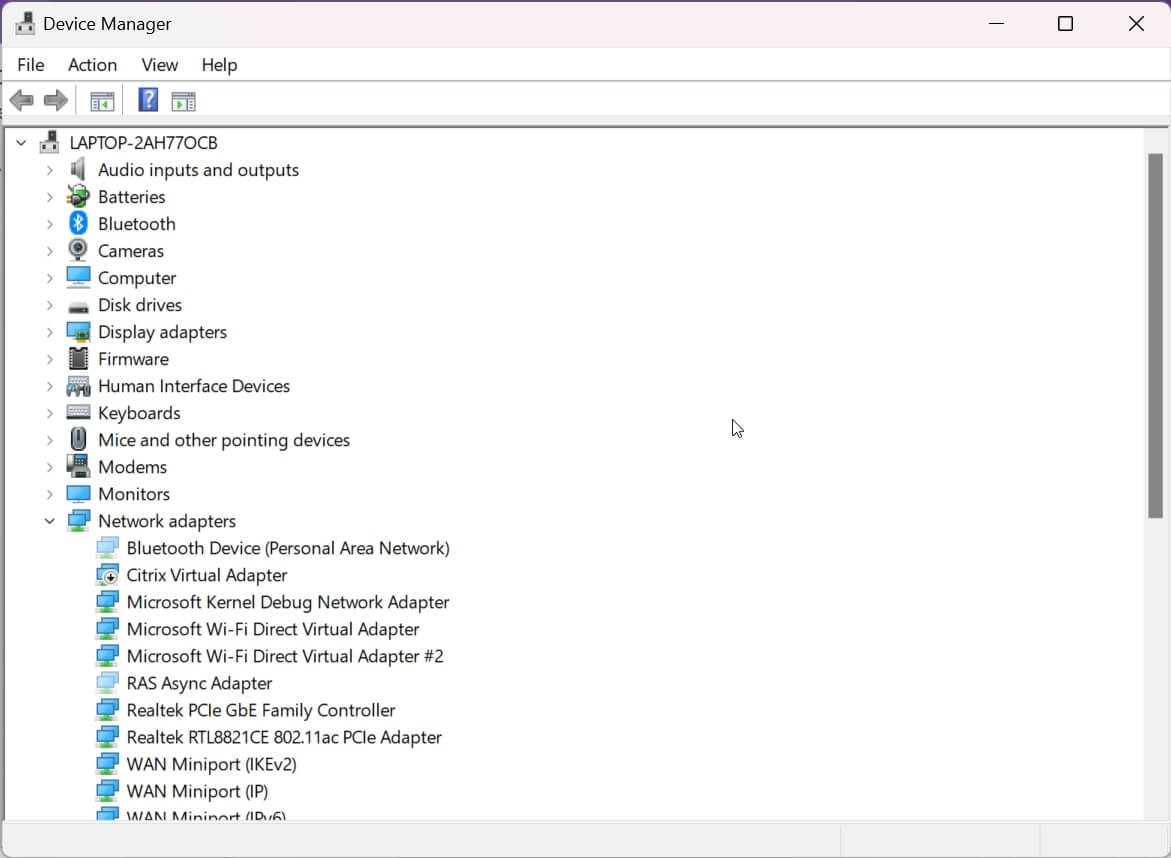The height and width of the screenshot is (858, 1171).
Task: Select WAN Miniport (IKEv2) entry
Action: tap(211, 764)
